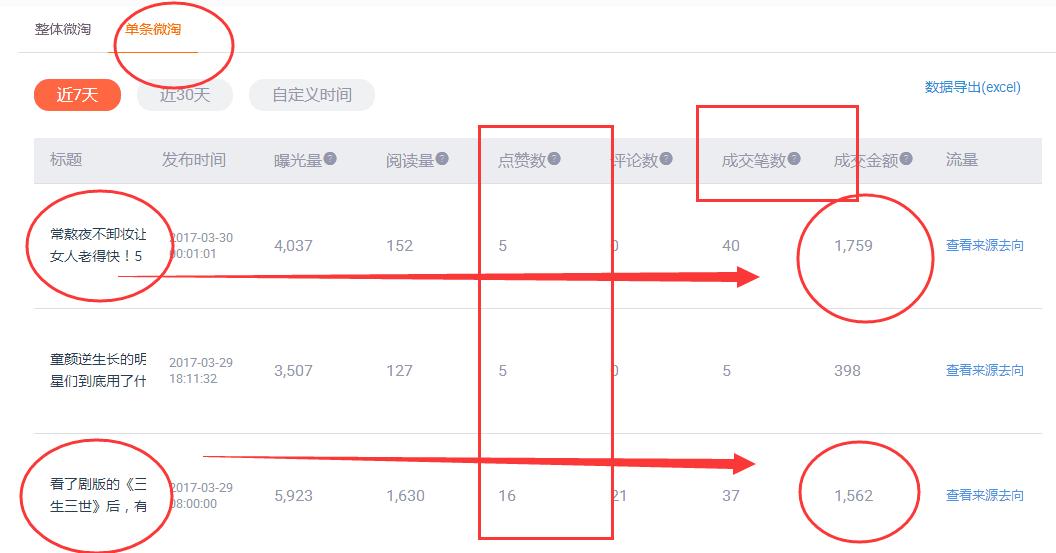
Task: Open post about 剧版的《三生三世》
Action: [98, 495]
